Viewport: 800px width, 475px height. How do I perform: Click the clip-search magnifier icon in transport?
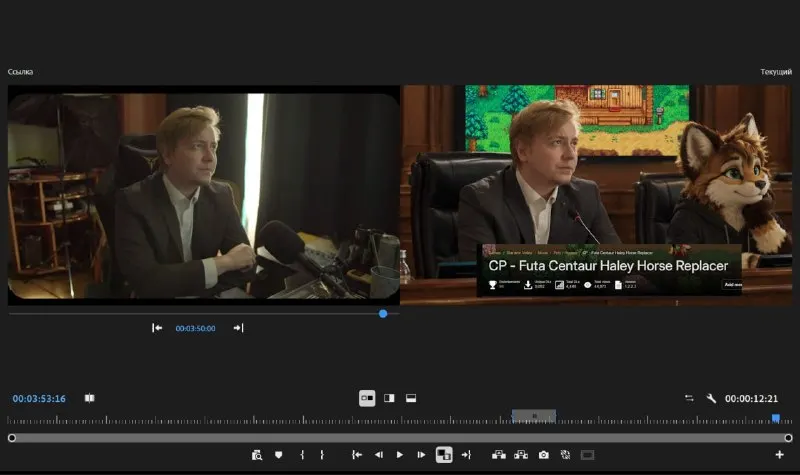pyautogui.click(x=257, y=455)
